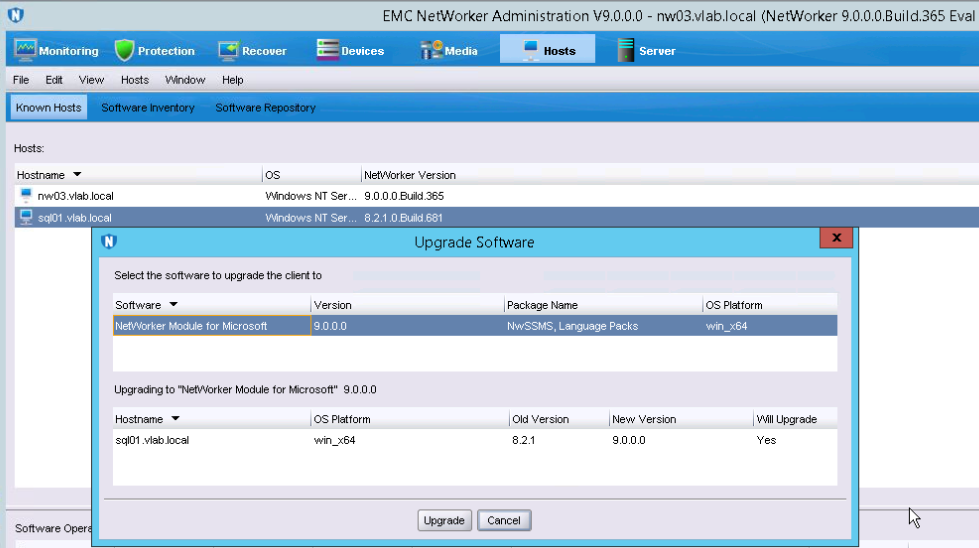This screenshot has width=979, height=548.
Task: Open the Devices toolbar icon
Action: coord(327,50)
